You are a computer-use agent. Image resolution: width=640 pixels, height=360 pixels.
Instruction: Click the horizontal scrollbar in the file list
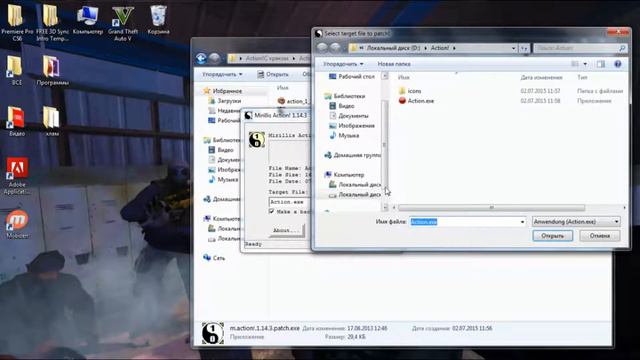491,207
